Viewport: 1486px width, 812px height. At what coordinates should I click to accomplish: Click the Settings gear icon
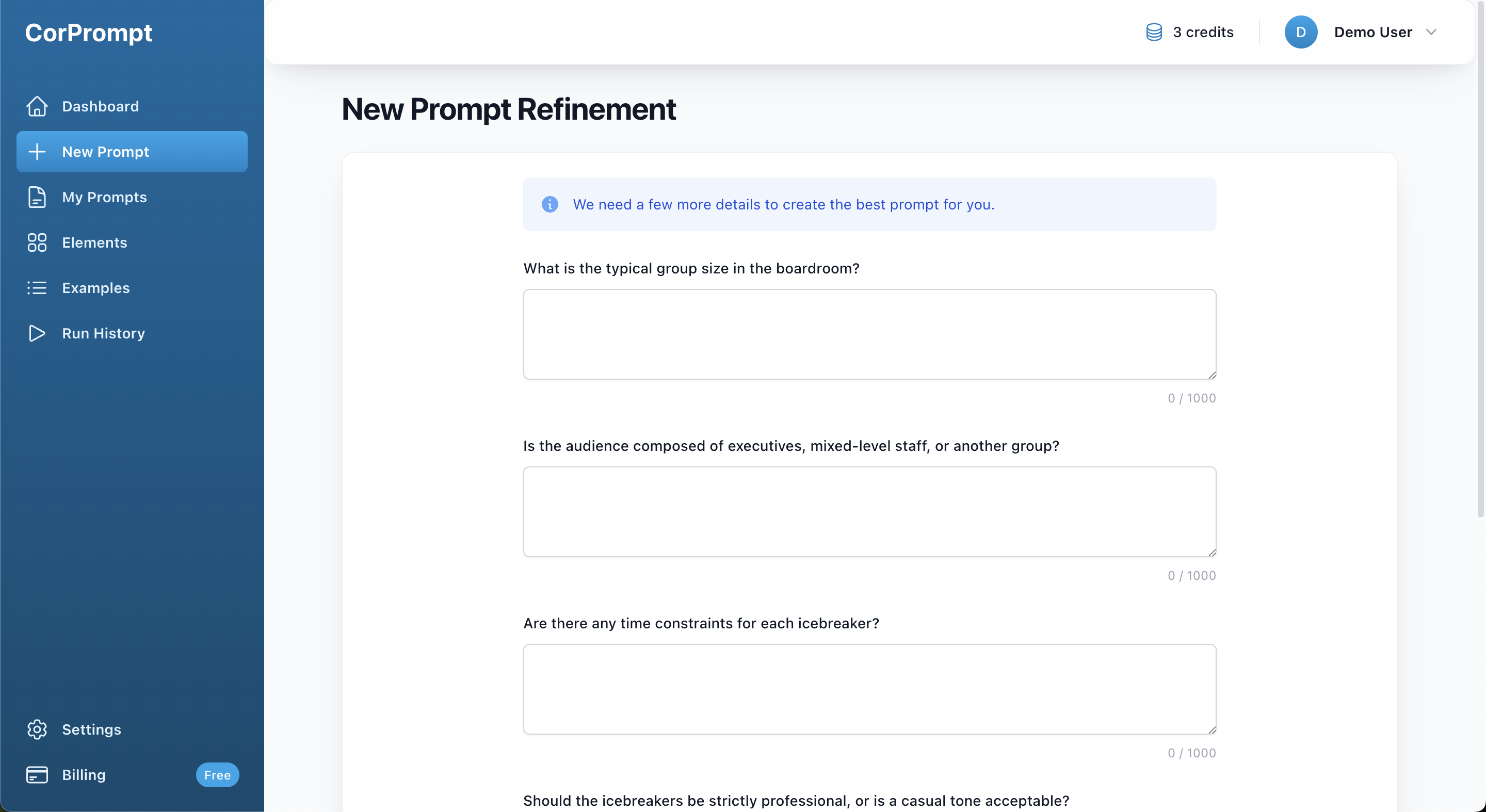37,729
